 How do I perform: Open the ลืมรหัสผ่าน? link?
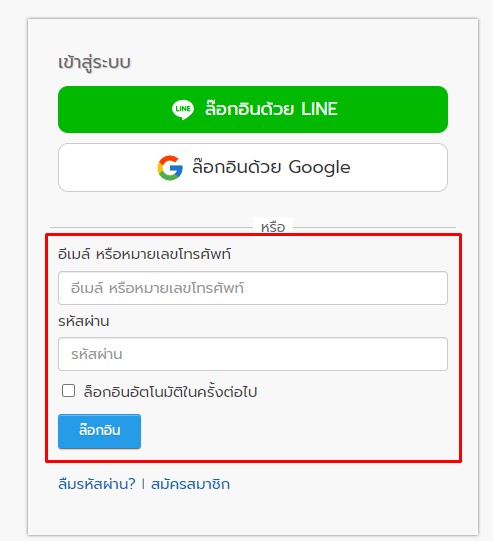coord(97,484)
